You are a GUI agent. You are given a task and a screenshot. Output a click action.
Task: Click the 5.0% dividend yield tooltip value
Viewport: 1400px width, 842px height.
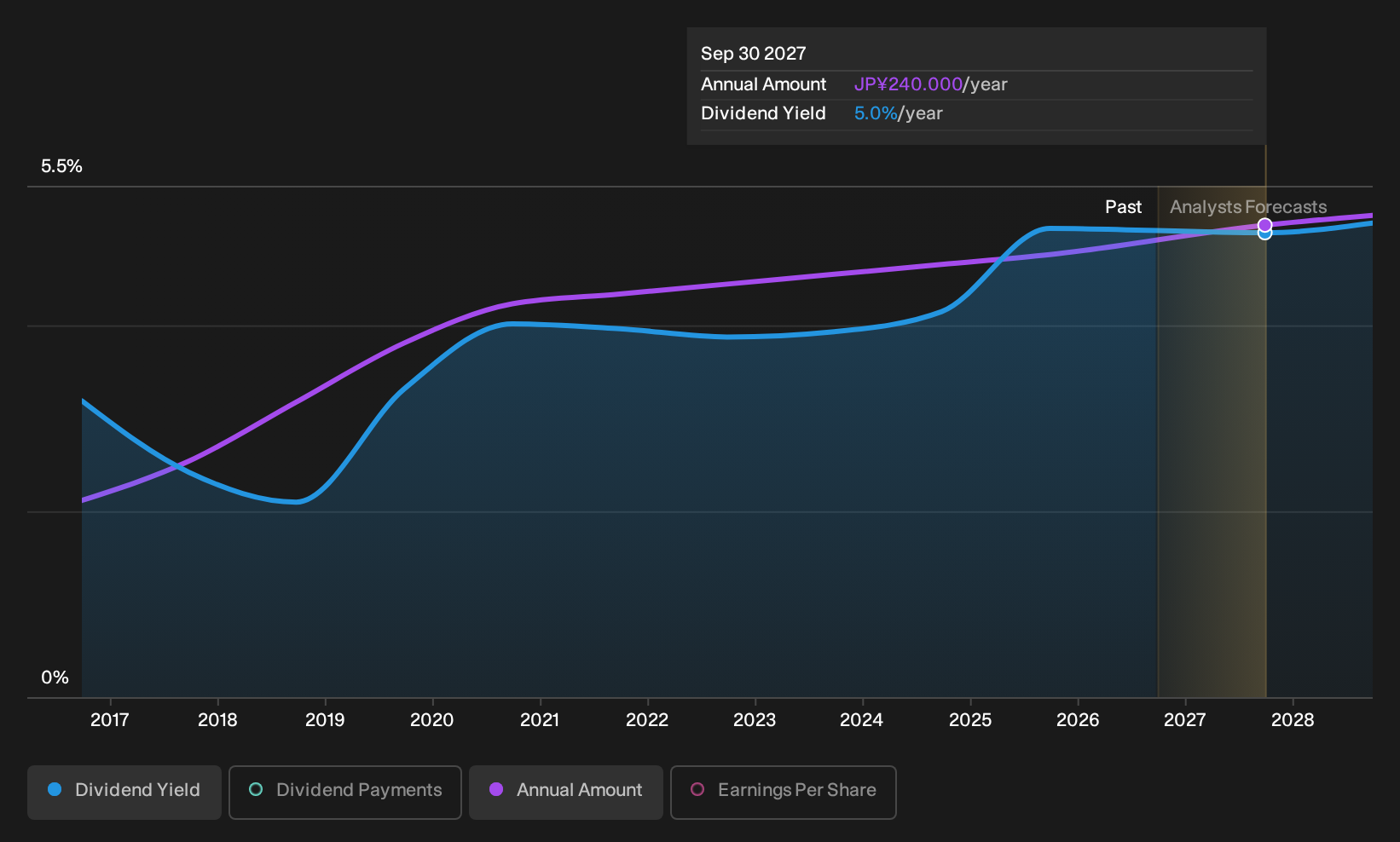876,113
